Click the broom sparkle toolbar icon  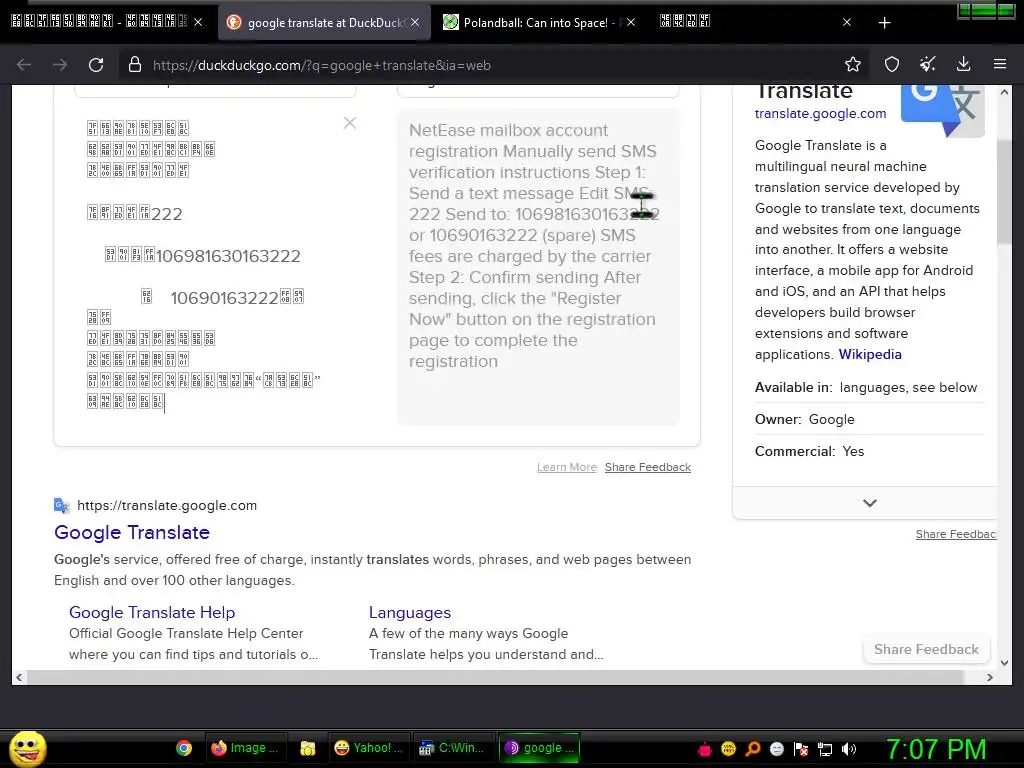click(x=927, y=64)
